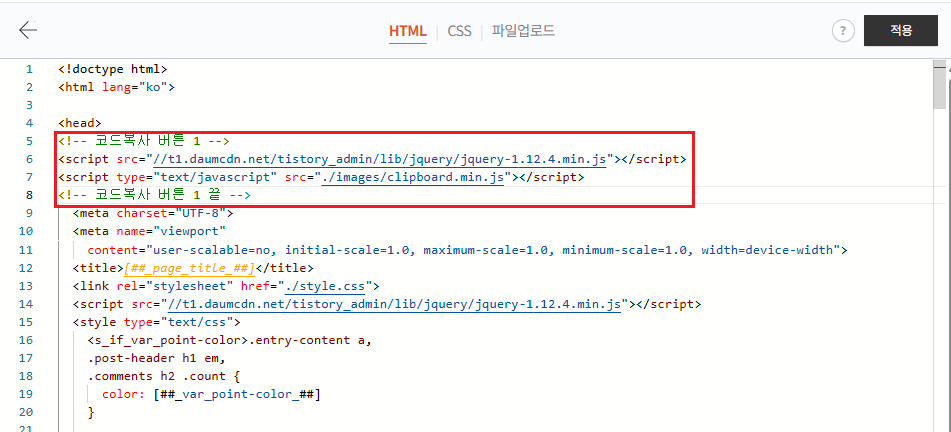Click line number 12 in the gutter
951x432 pixels.
point(27,268)
